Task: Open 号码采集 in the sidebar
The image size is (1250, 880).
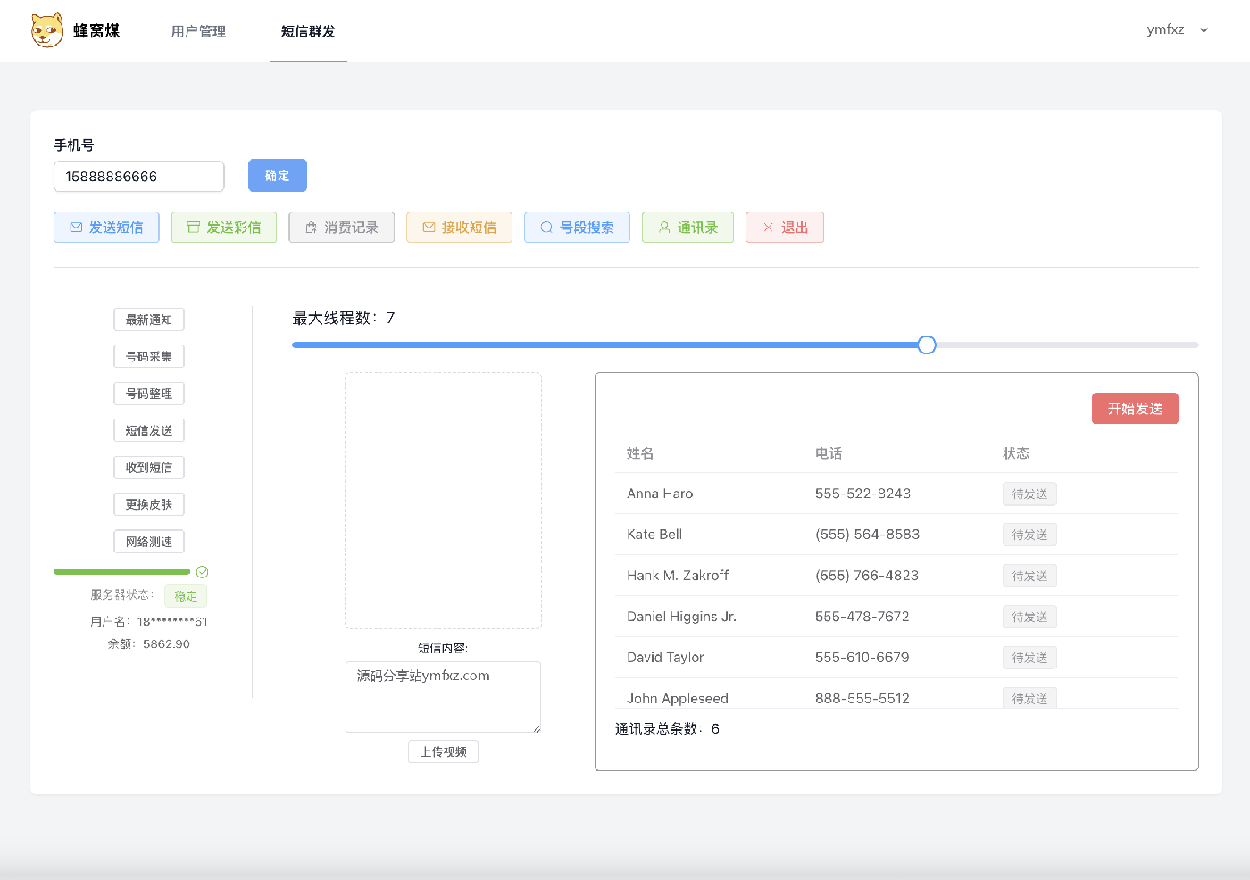Action: (x=149, y=357)
